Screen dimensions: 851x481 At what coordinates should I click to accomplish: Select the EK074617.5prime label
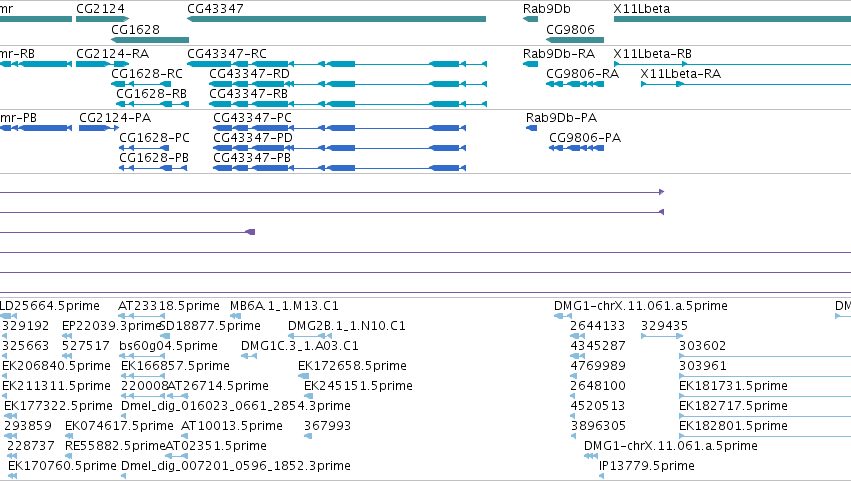(x=119, y=426)
